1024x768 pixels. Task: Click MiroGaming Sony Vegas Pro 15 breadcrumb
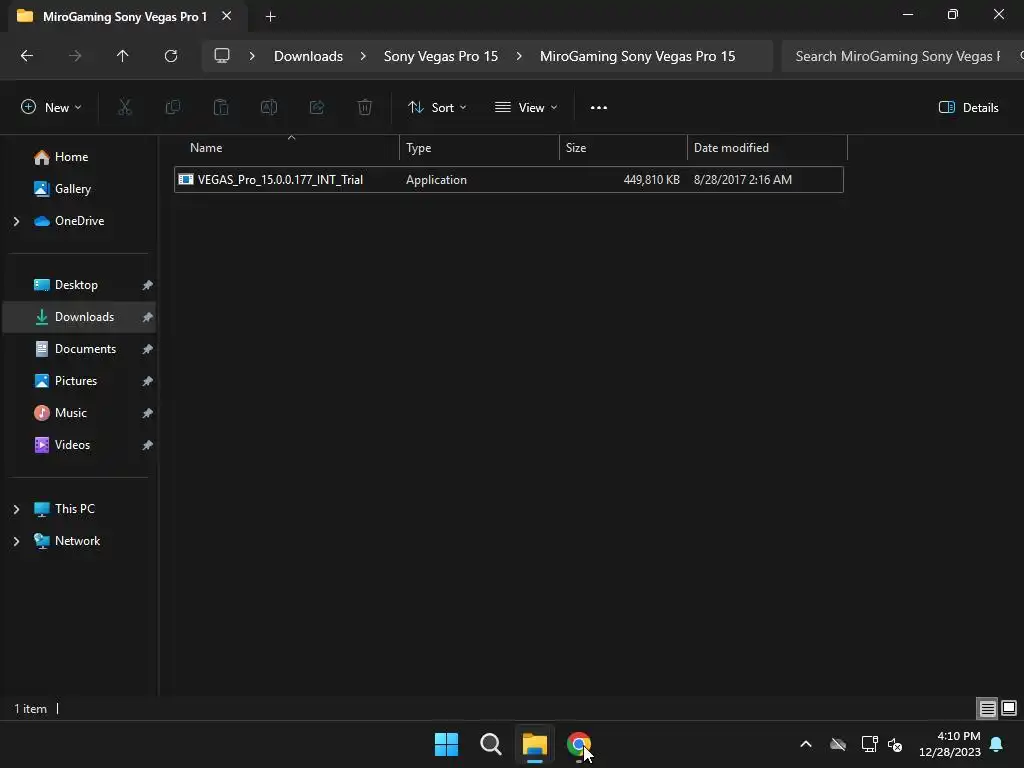coord(637,56)
